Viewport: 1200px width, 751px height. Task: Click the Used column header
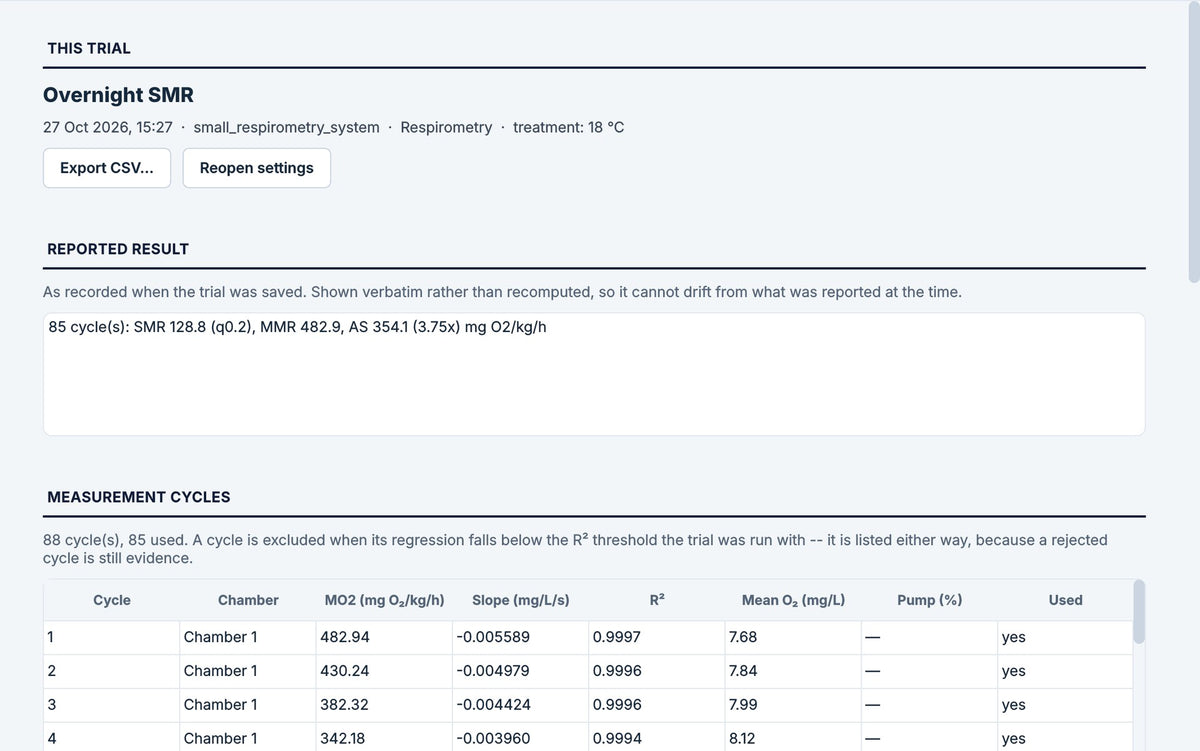click(x=1066, y=600)
